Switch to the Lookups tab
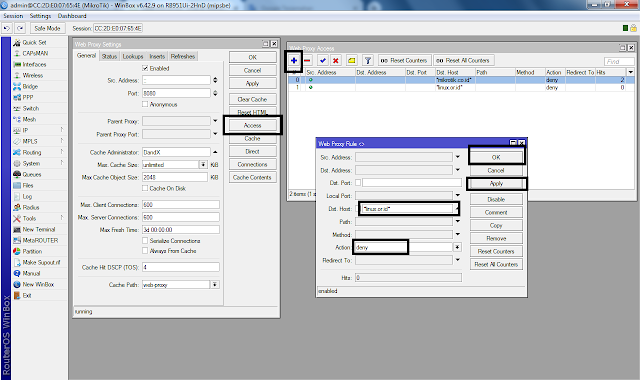The width and height of the screenshot is (640, 380). [x=133, y=56]
